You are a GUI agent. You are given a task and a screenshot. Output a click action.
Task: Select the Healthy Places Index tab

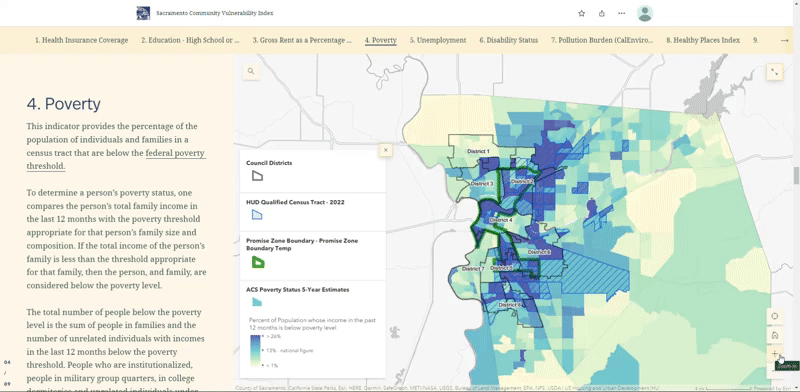[x=703, y=40]
